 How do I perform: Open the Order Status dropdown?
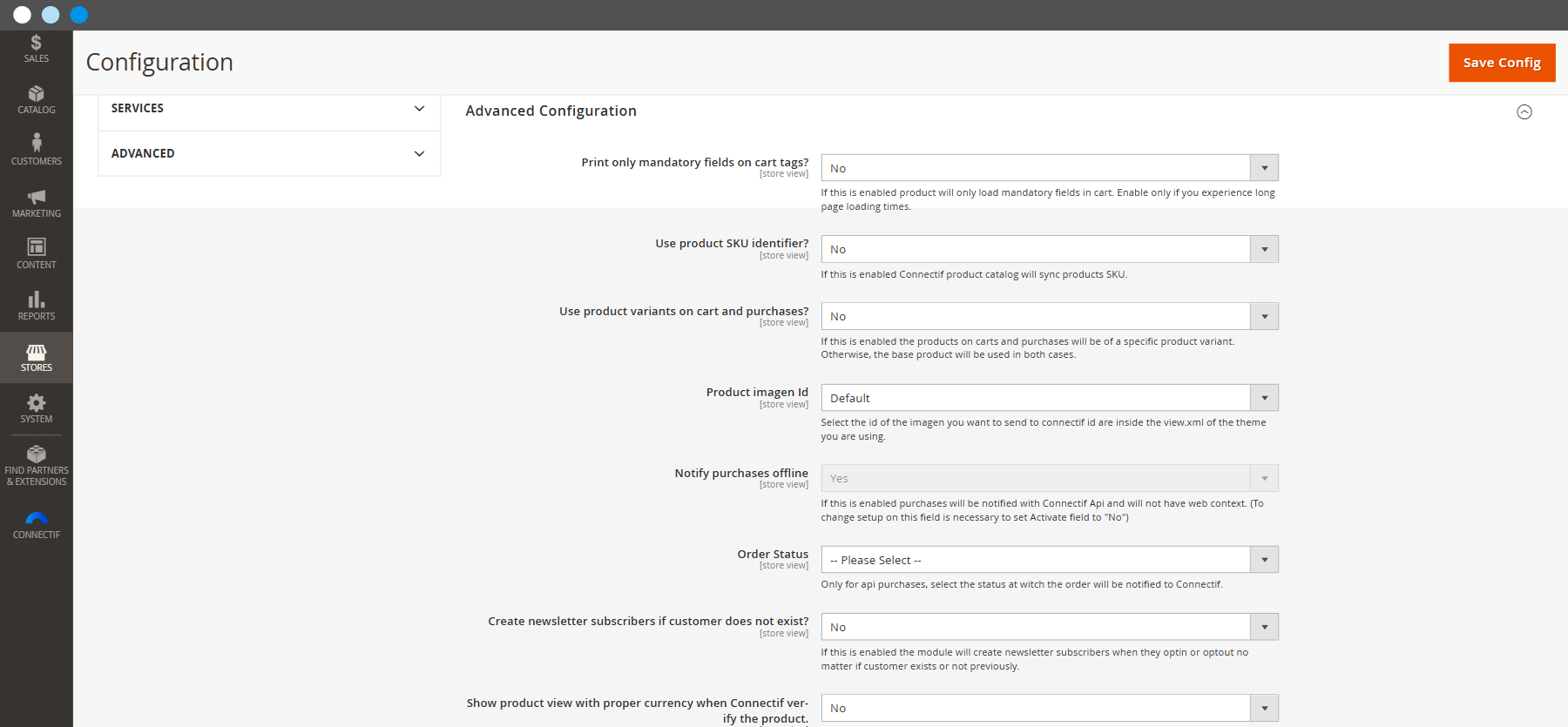(1050, 560)
